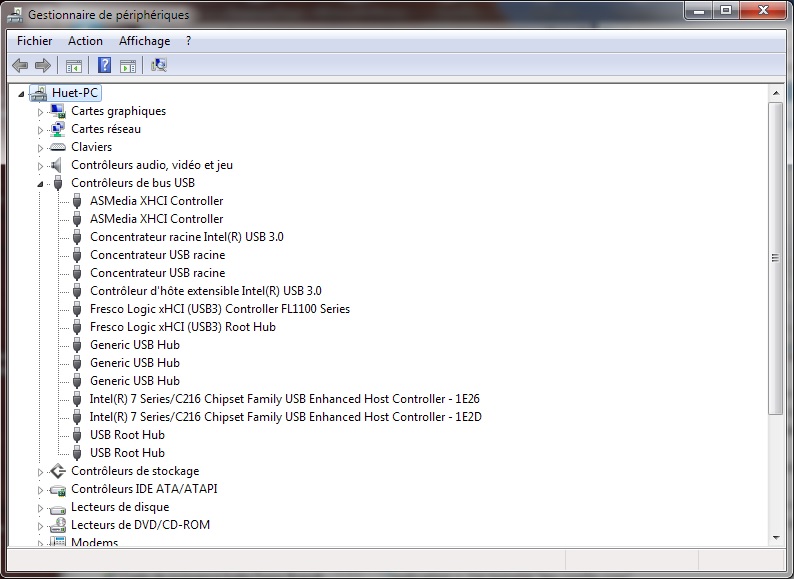The image size is (794, 579).
Task: Click the action pane toolbar icon
Action: tap(128, 66)
